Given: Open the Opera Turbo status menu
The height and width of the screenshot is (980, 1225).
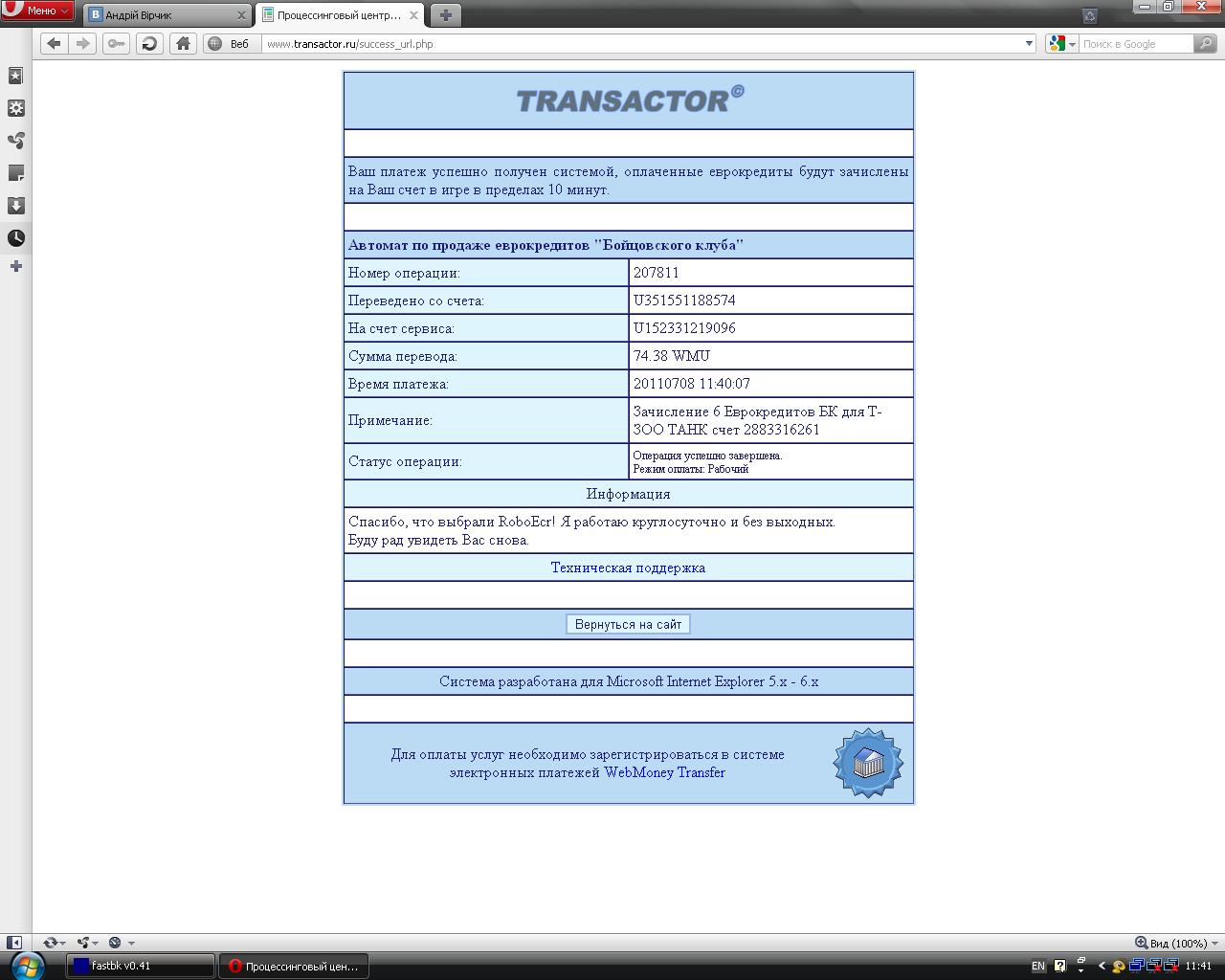Looking at the screenshot, I should click(x=121, y=943).
